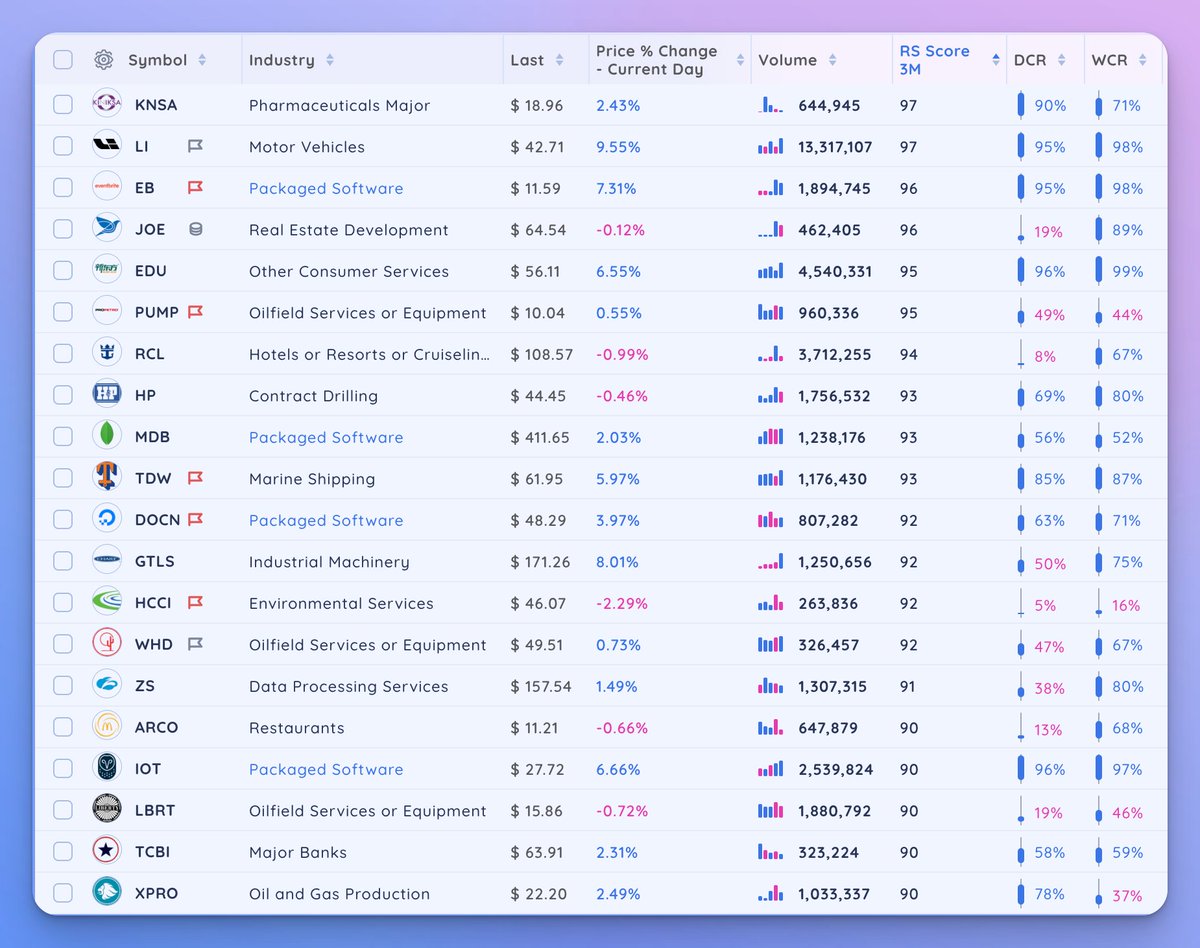Click the WCR range bar for XPRO
The width and height of the screenshot is (1200, 948).
pos(1099,894)
